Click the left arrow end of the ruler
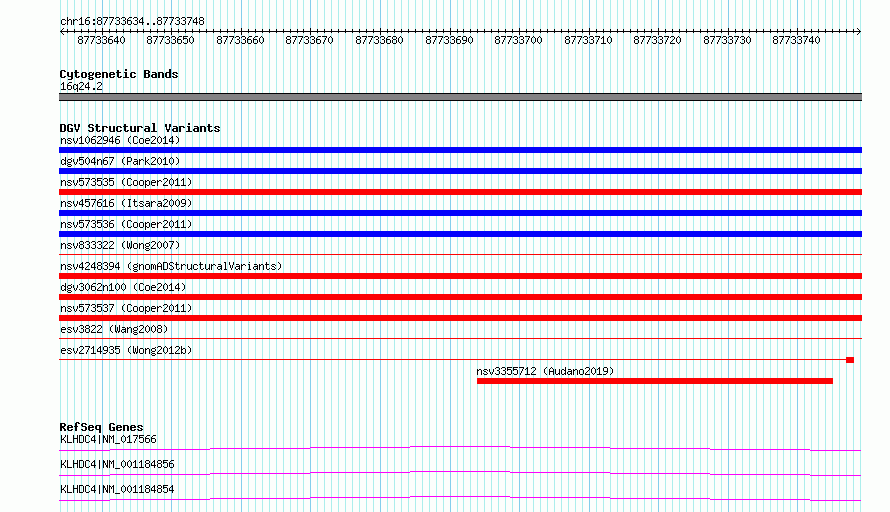Screen dimensions: 890x512 click(x=62, y=31)
